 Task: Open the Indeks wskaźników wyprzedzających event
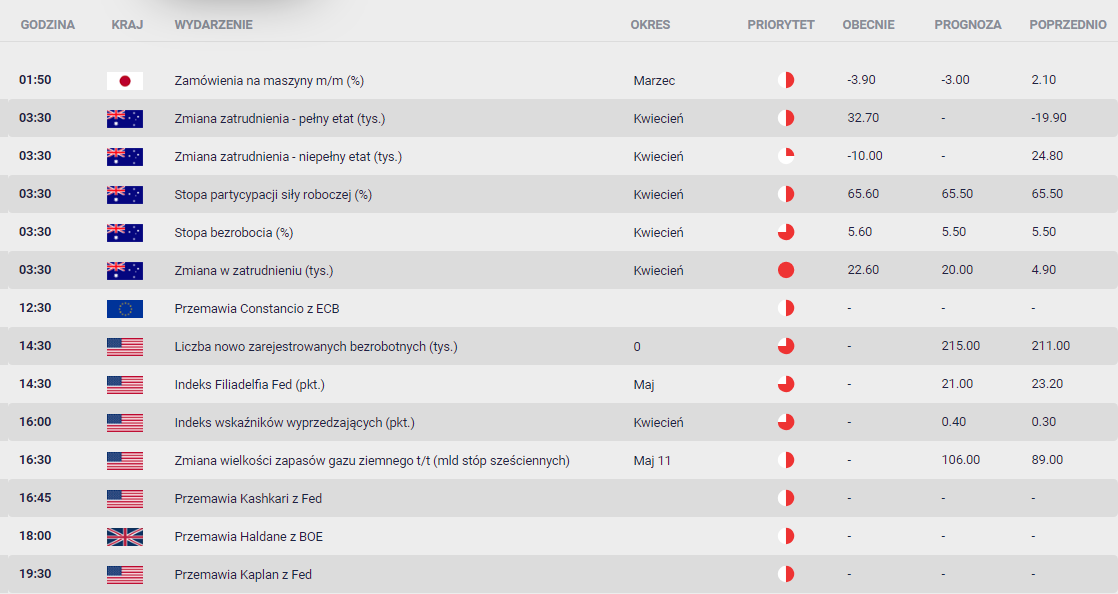[x=294, y=422]
